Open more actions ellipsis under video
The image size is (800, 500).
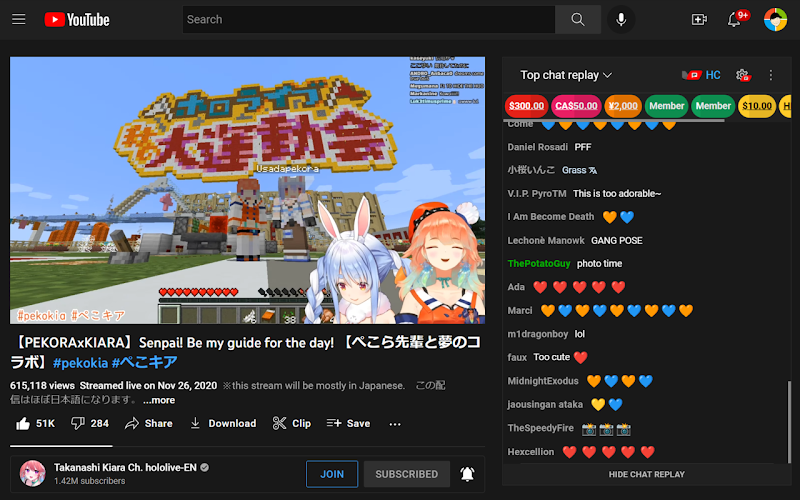pyautogui.click(x=395, y=424)
